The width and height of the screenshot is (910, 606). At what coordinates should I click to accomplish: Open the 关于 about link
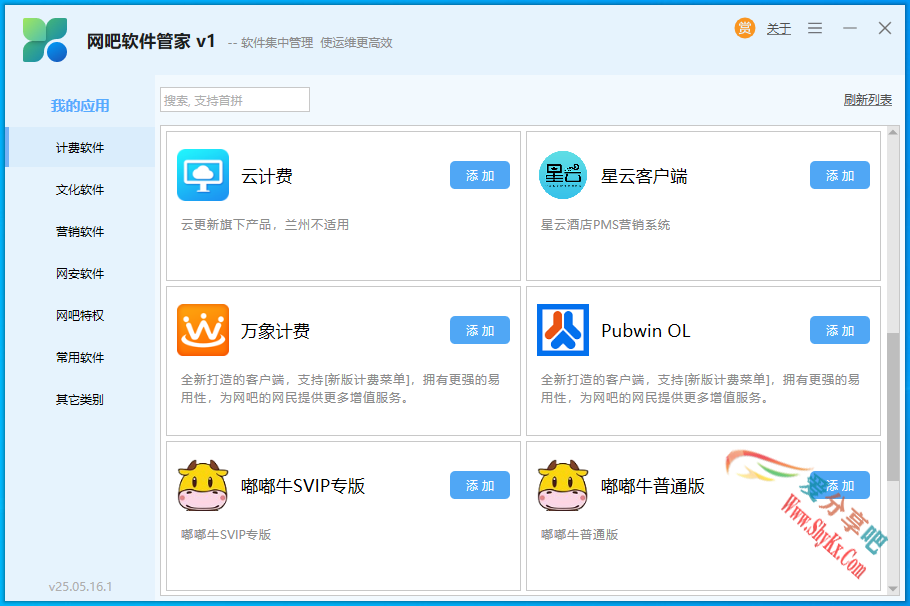(x=778, y=29)
